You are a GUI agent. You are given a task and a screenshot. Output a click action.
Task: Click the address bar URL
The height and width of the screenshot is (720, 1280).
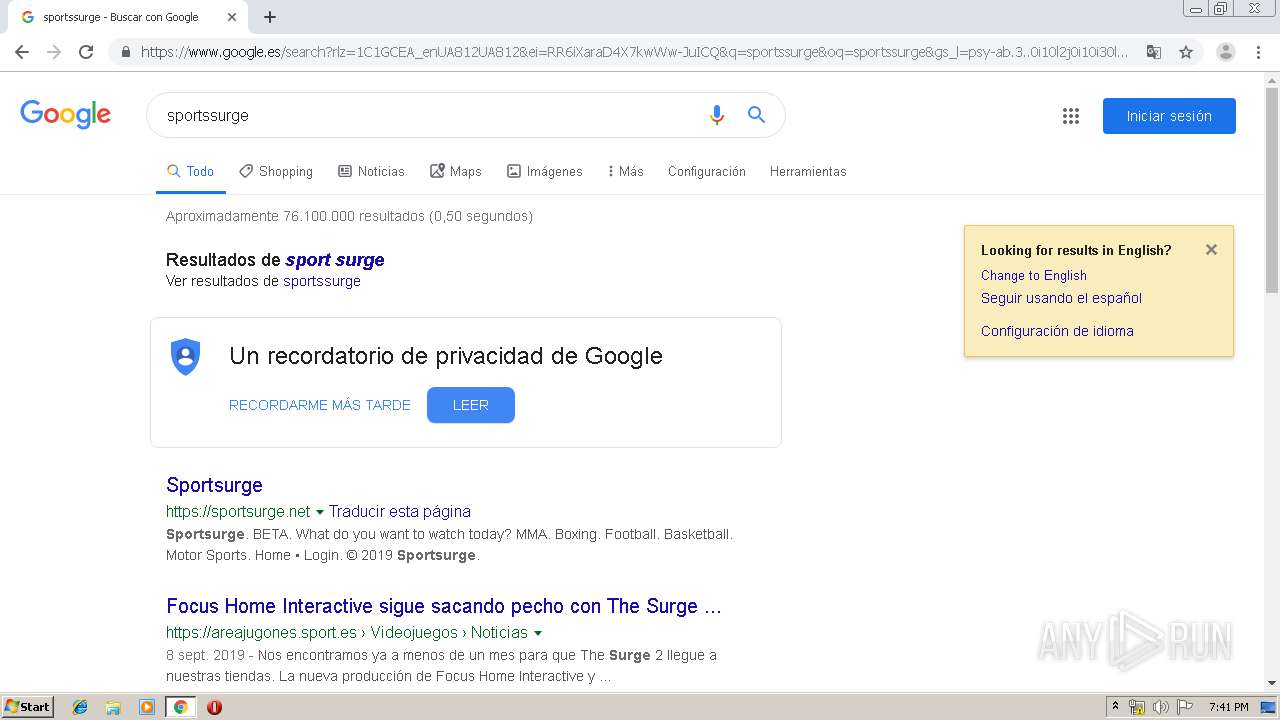point(634,52)
